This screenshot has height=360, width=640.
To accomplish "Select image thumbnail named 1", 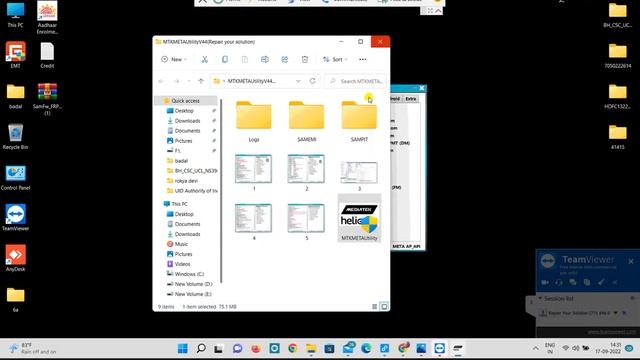I will 253,172.
